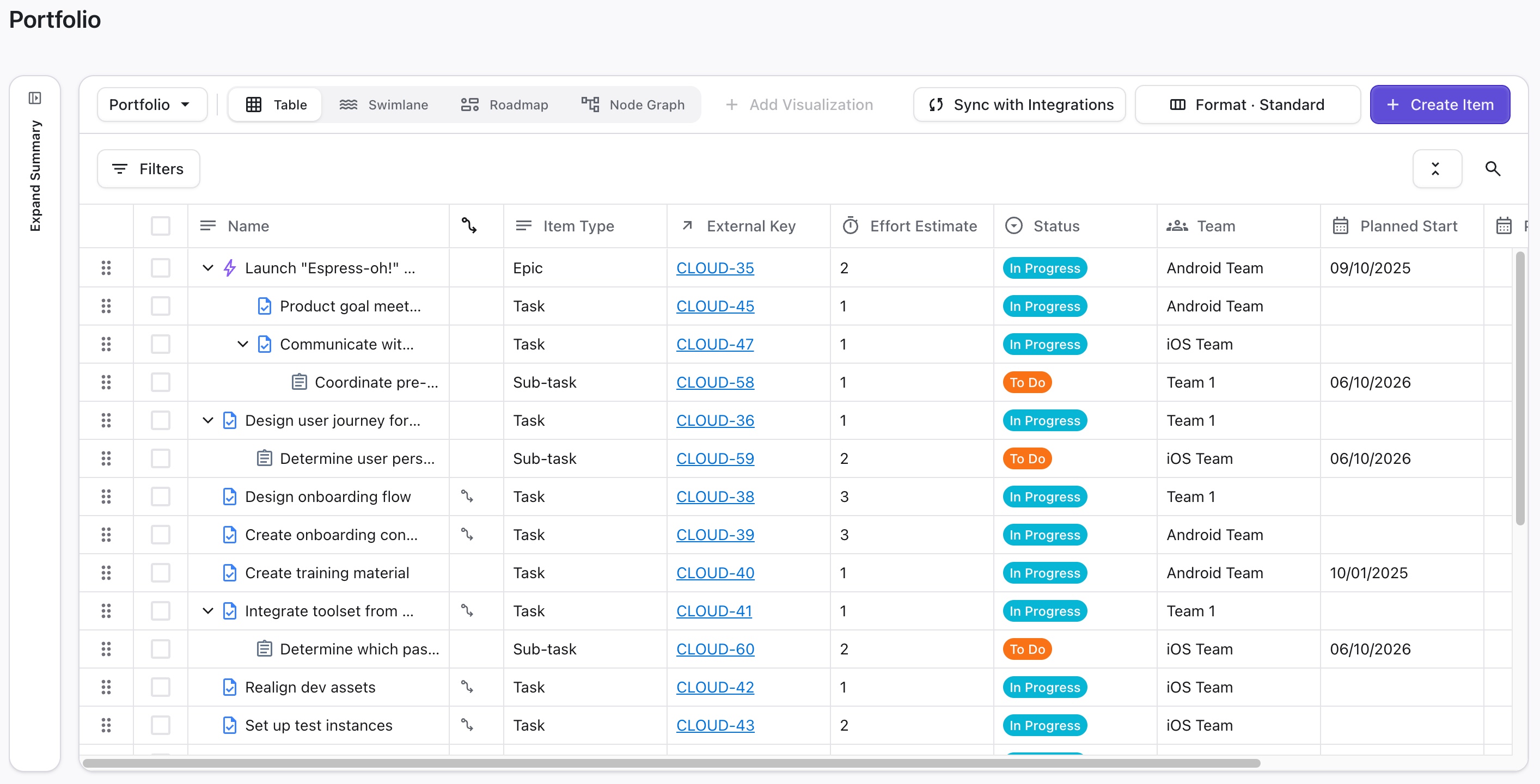Open the CLOUD-43 external key link
The width and height of the screenshot is (1540, 784).
point(715,725)
